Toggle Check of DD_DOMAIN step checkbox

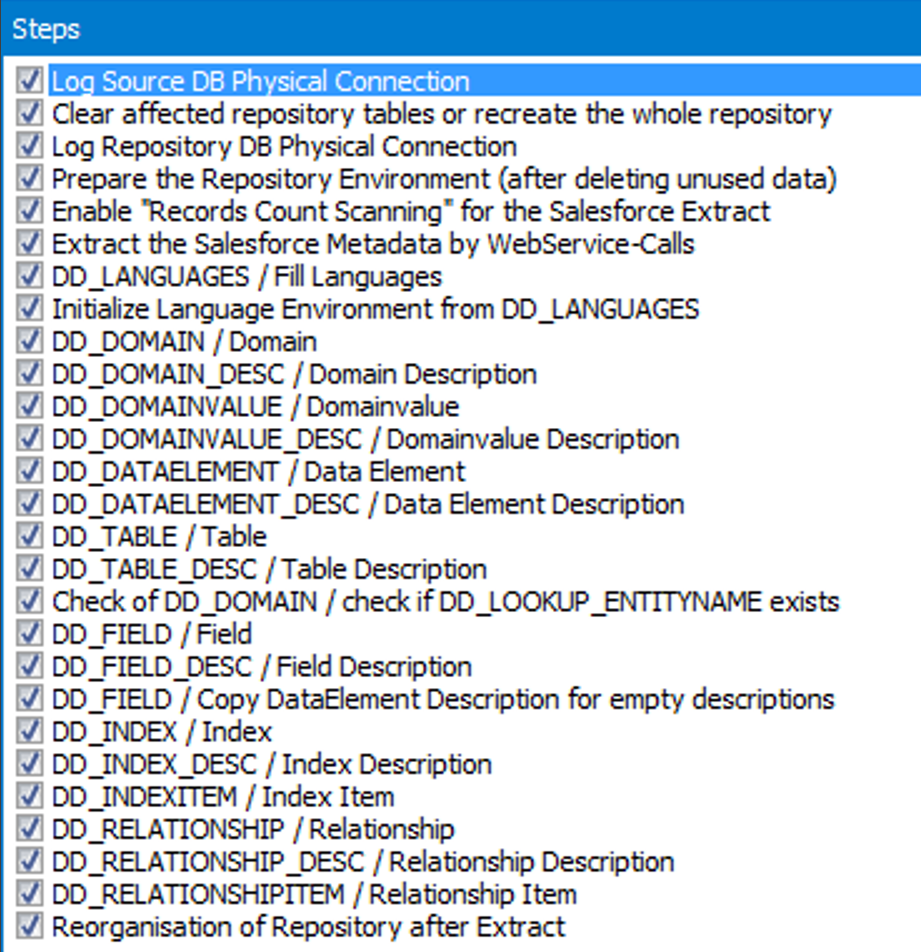29,601
